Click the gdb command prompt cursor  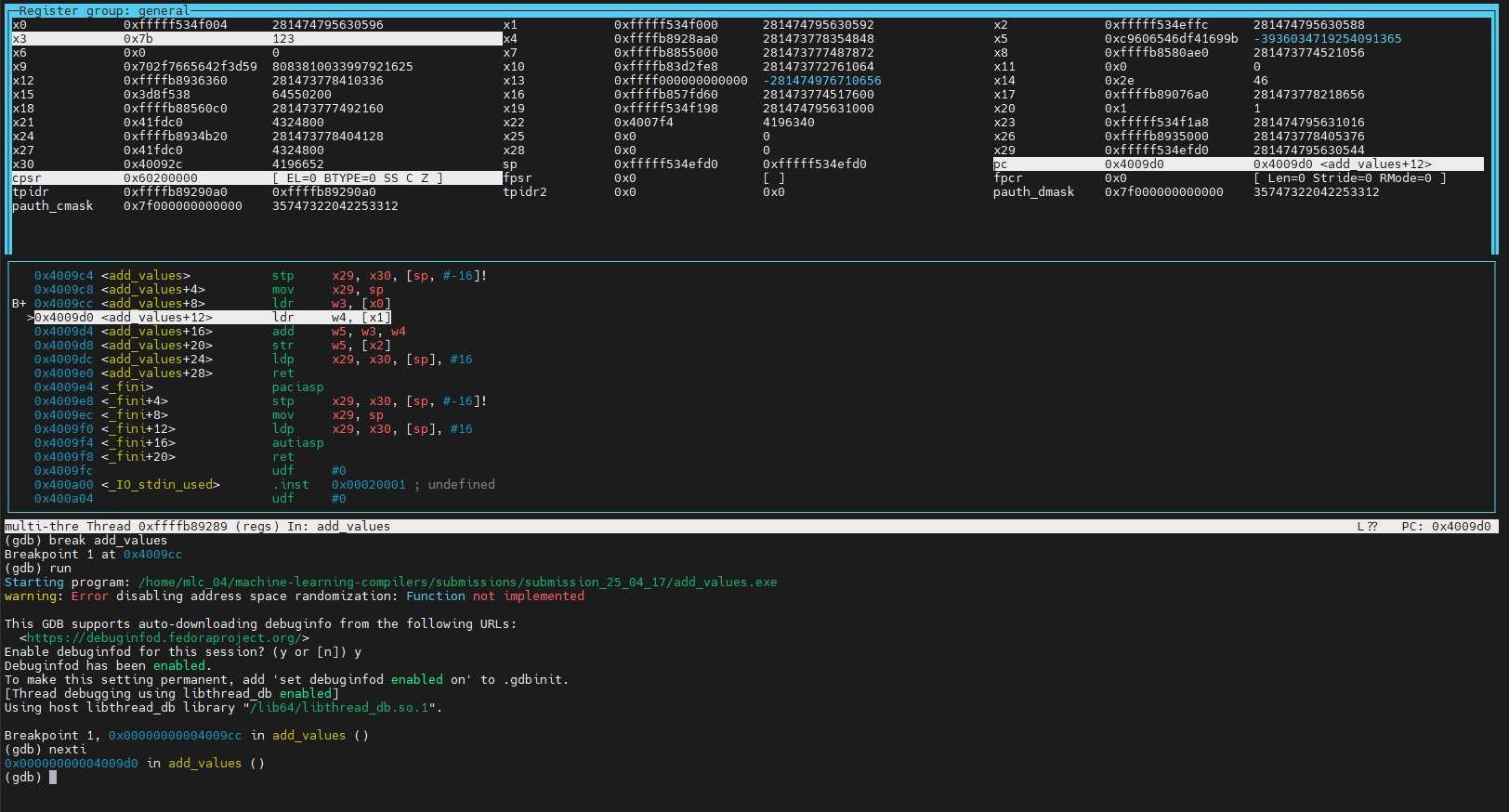pyautogui.click(x=53, y=778)
